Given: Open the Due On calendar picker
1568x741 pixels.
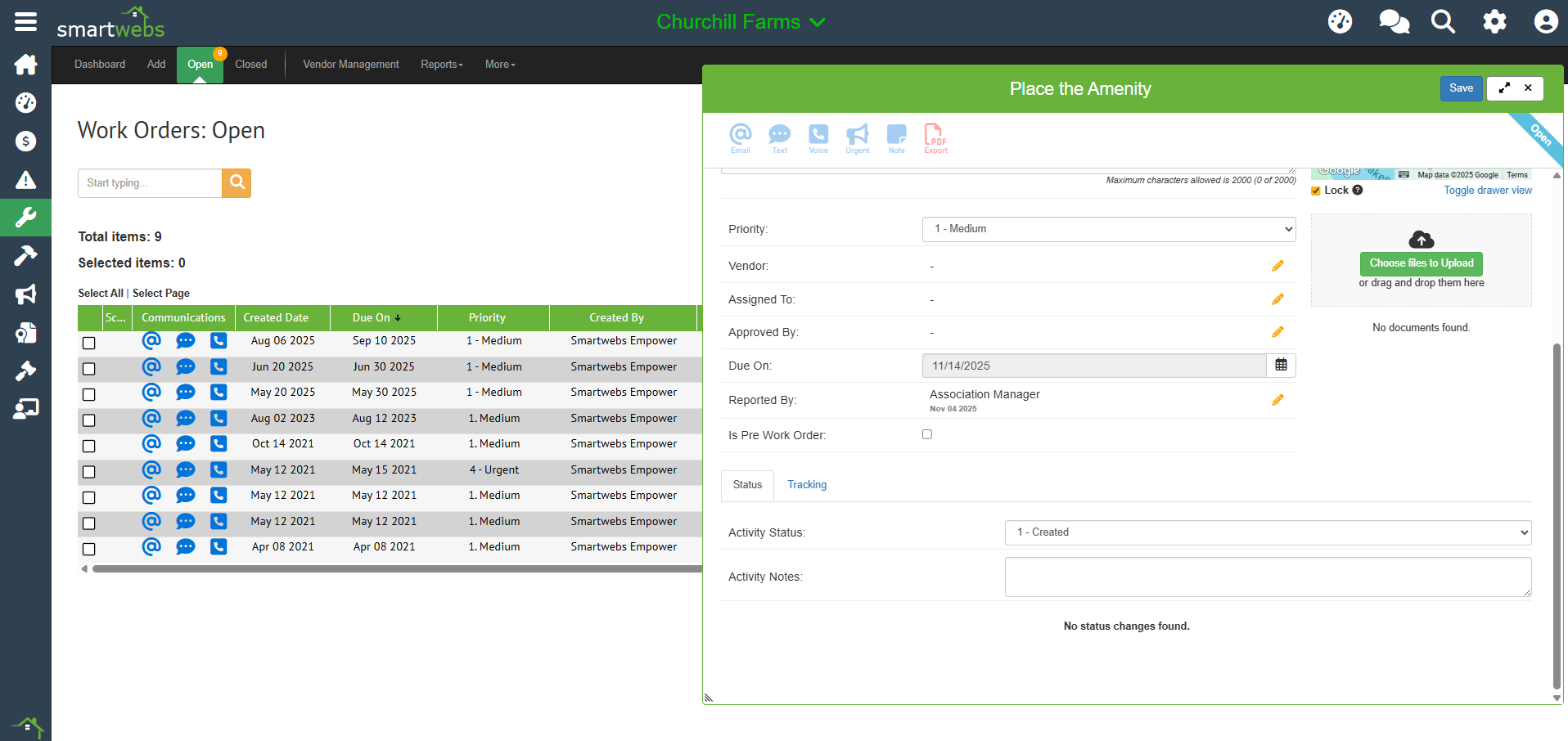Looking at the screenshot, I should pos(1281,366).
